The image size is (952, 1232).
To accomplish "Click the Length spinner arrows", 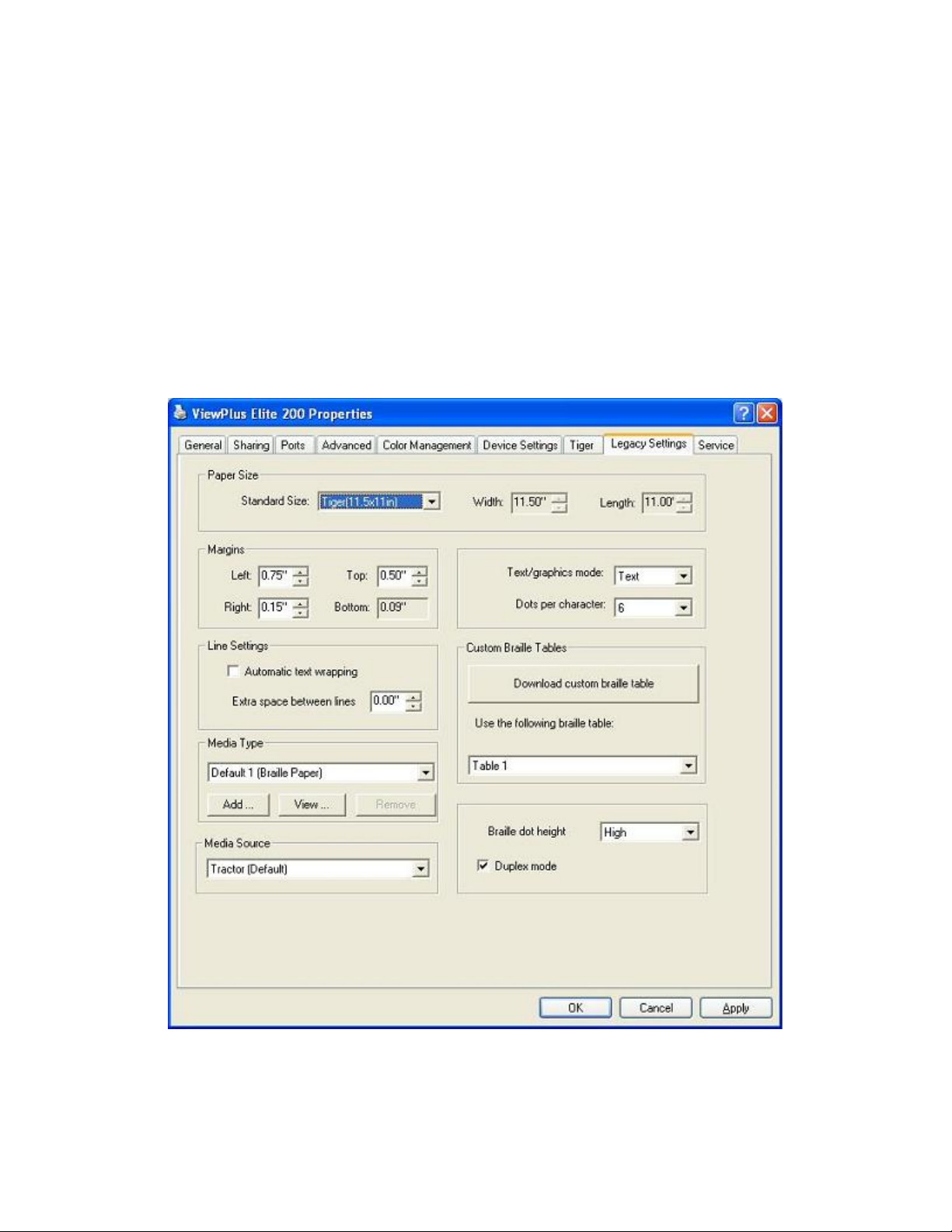I will click(684, 504).
